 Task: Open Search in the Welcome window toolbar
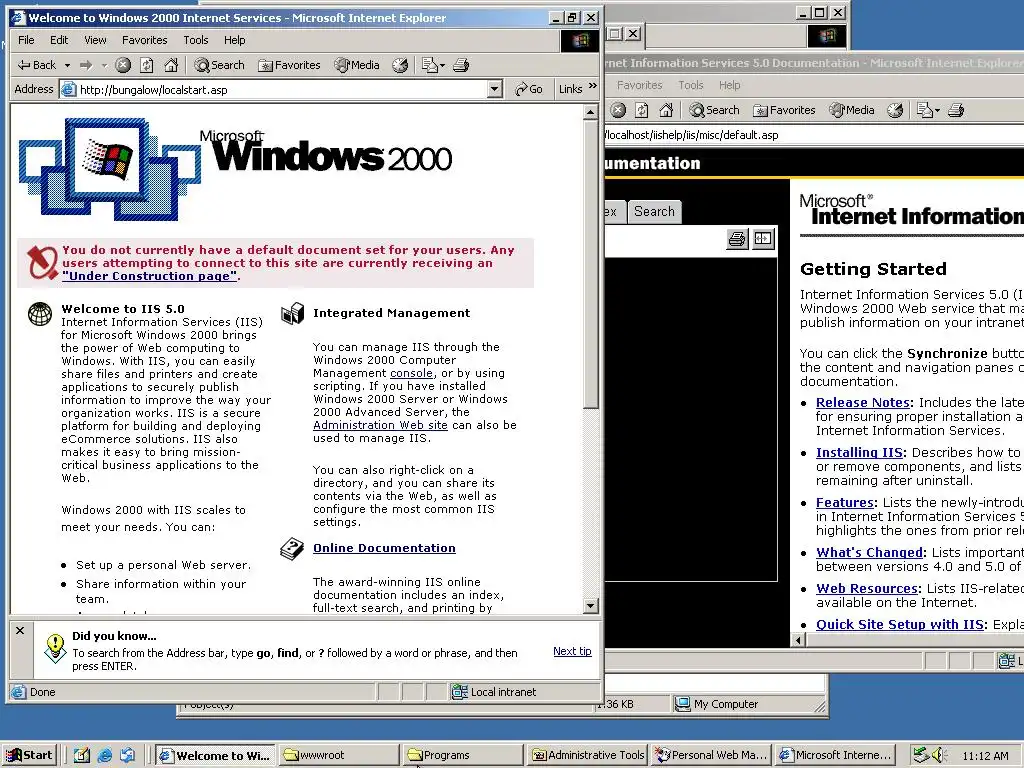pos(219,65)
